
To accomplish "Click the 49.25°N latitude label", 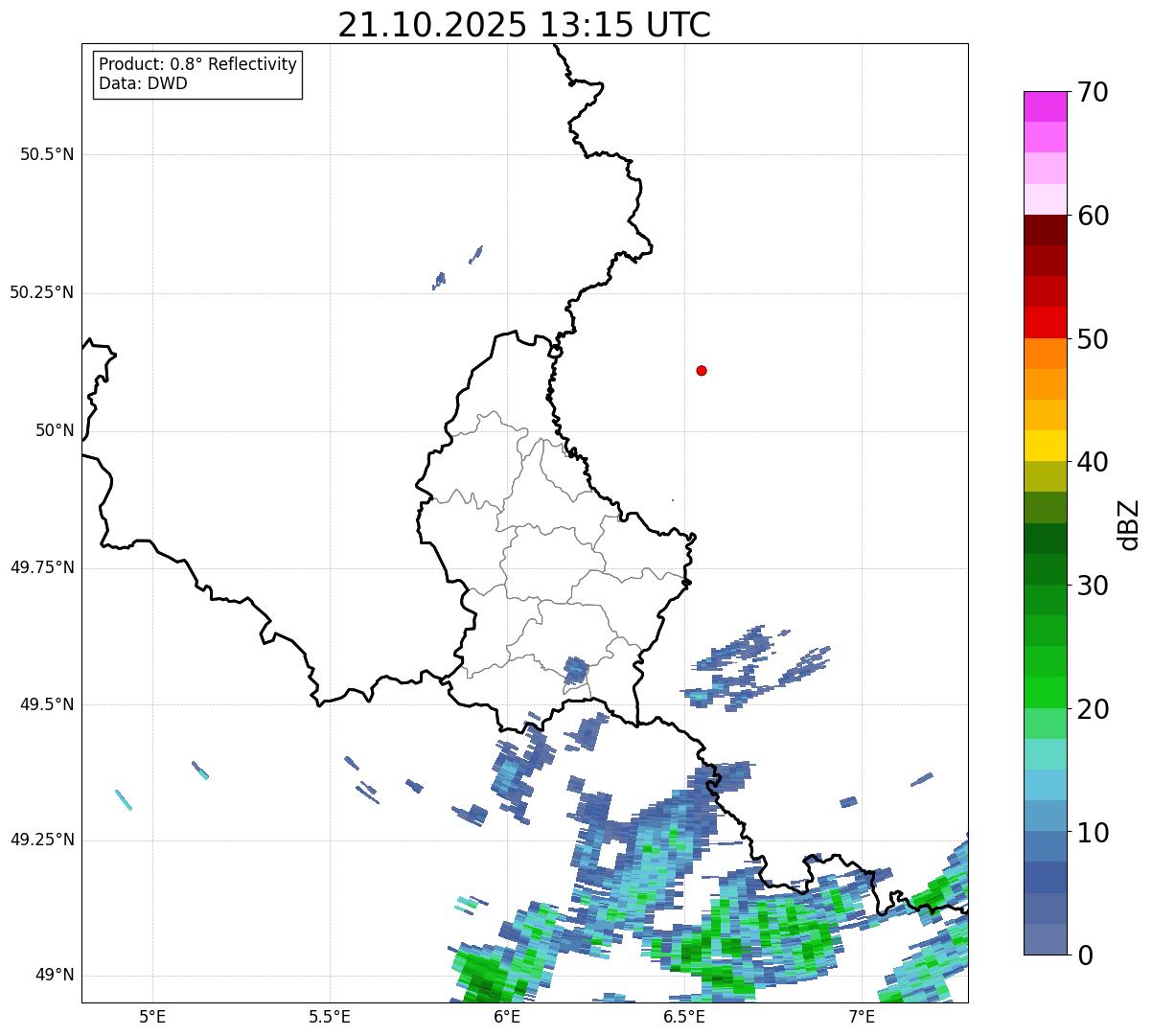I will pos(41,840).
